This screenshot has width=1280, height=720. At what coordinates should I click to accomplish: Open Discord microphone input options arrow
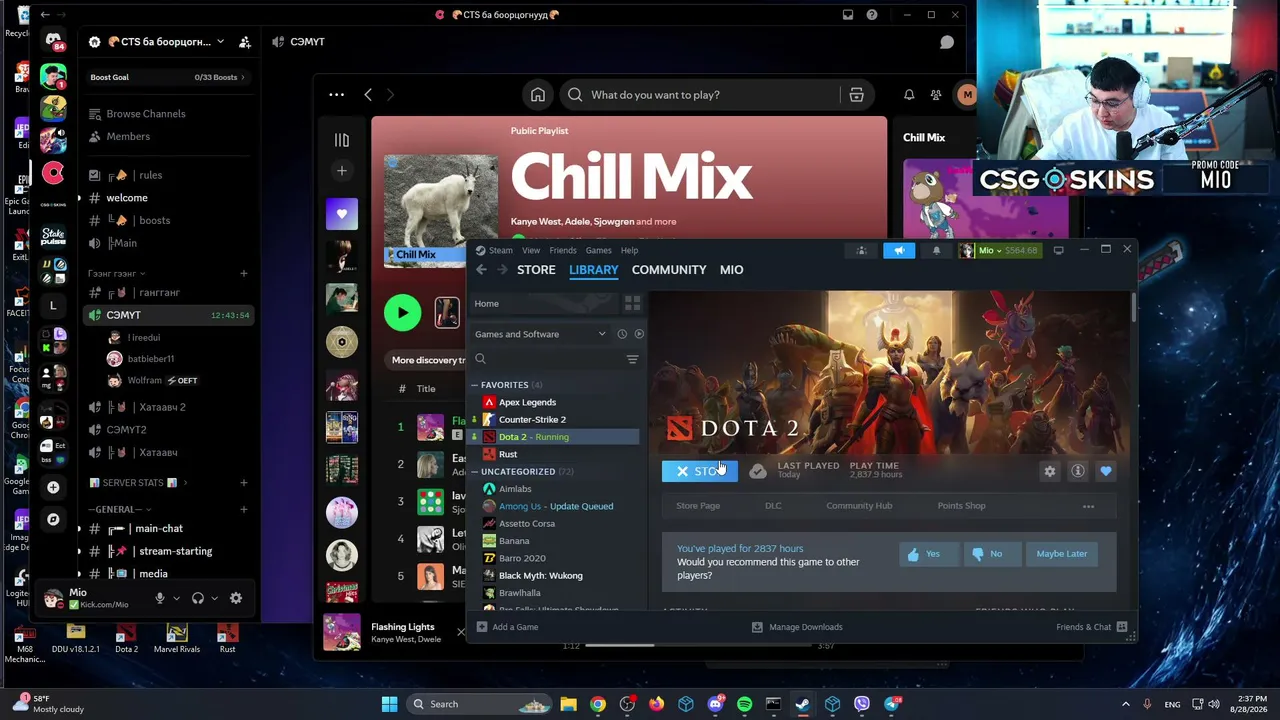tap(177, 598)
